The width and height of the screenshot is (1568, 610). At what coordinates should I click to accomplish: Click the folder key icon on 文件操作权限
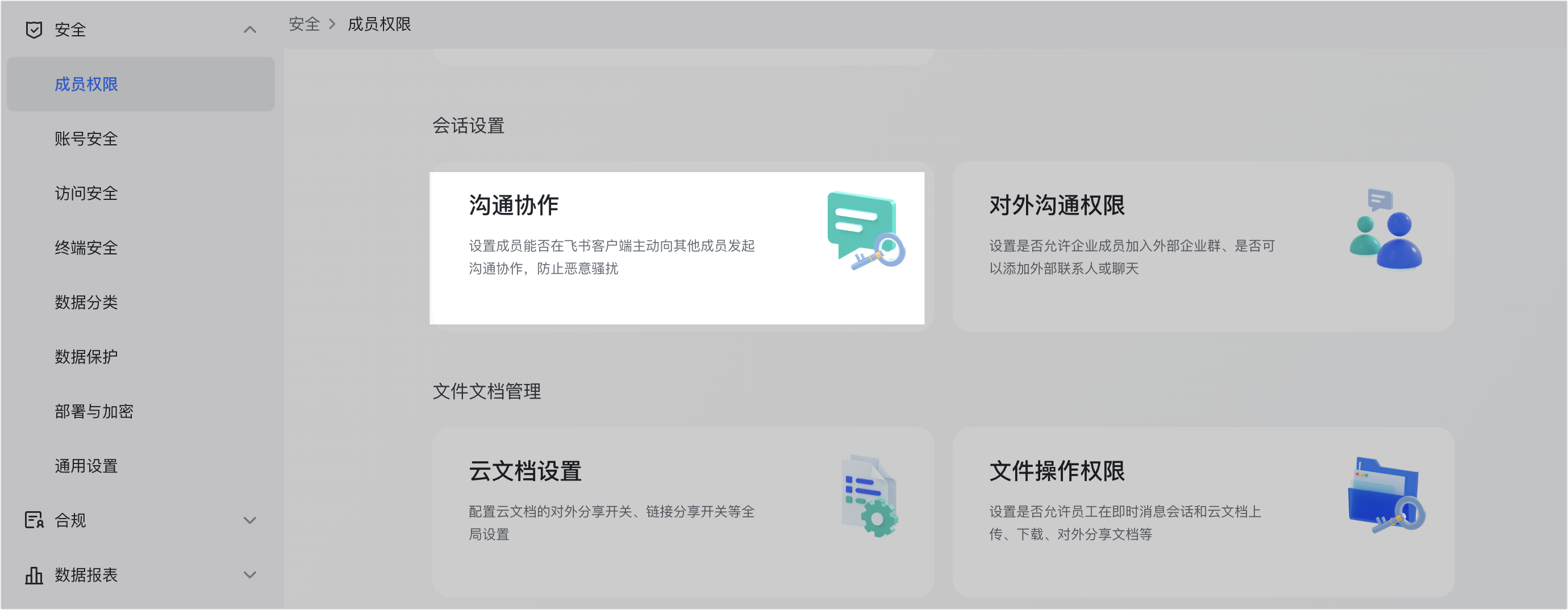click(x=1386, y=495)
